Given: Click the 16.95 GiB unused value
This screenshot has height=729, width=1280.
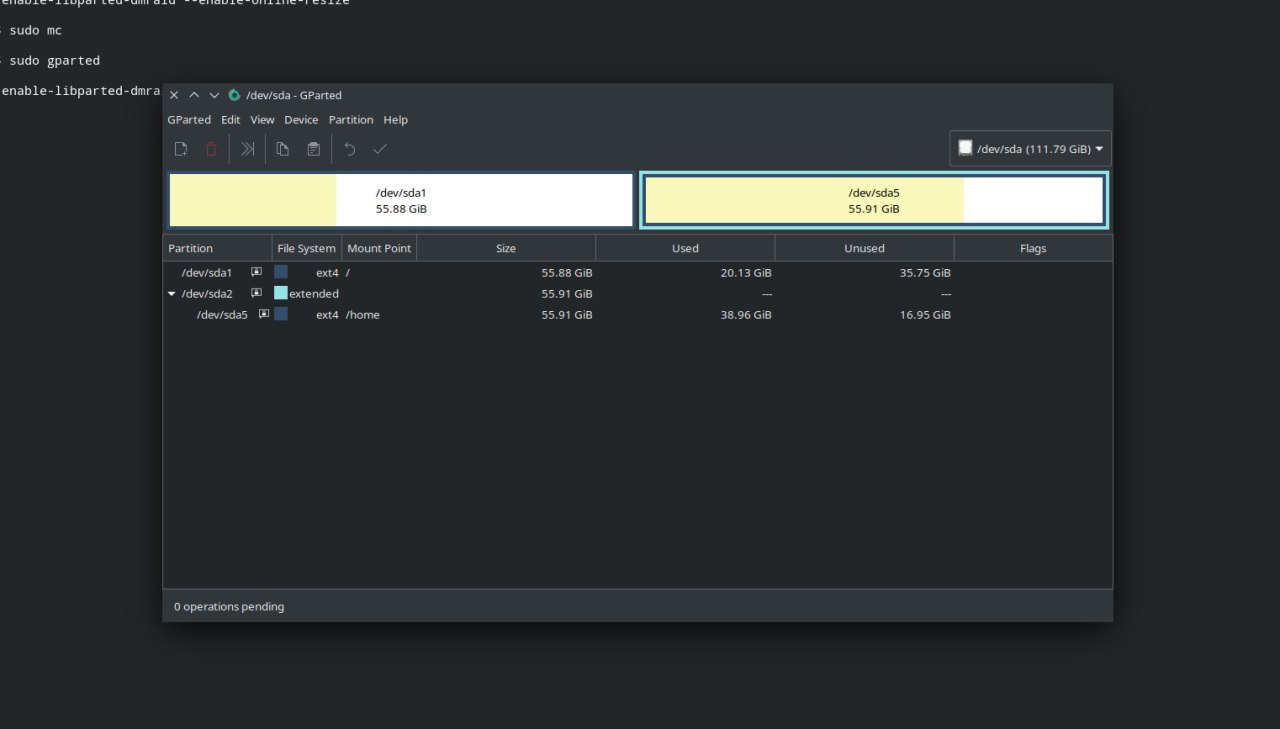Looking at the screenshot, I should pos(925,315).
